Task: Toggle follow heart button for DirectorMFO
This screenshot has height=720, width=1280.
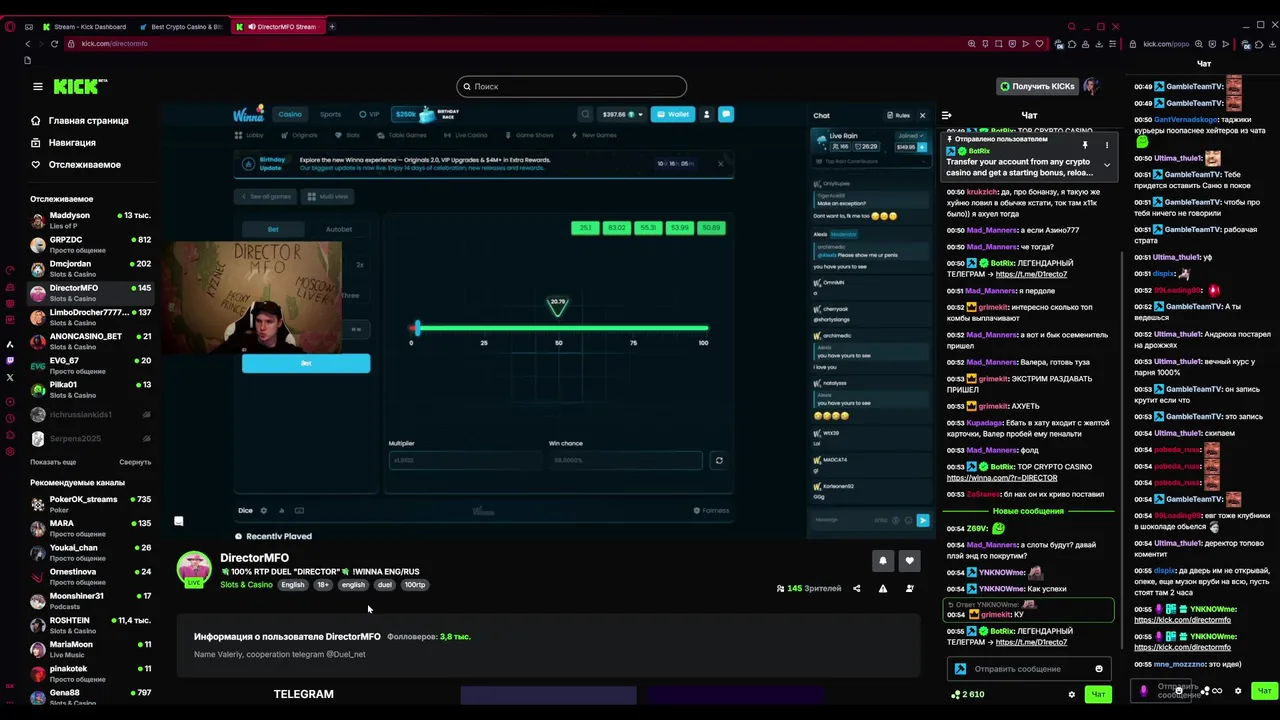Action: tap(909, 561)
